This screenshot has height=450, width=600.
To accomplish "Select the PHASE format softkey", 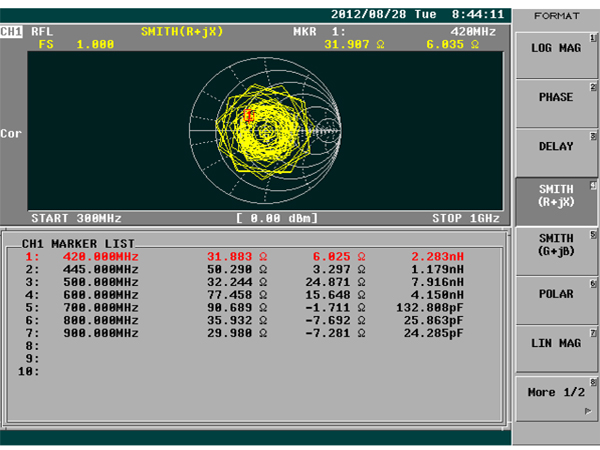I will tap(556, 104).
